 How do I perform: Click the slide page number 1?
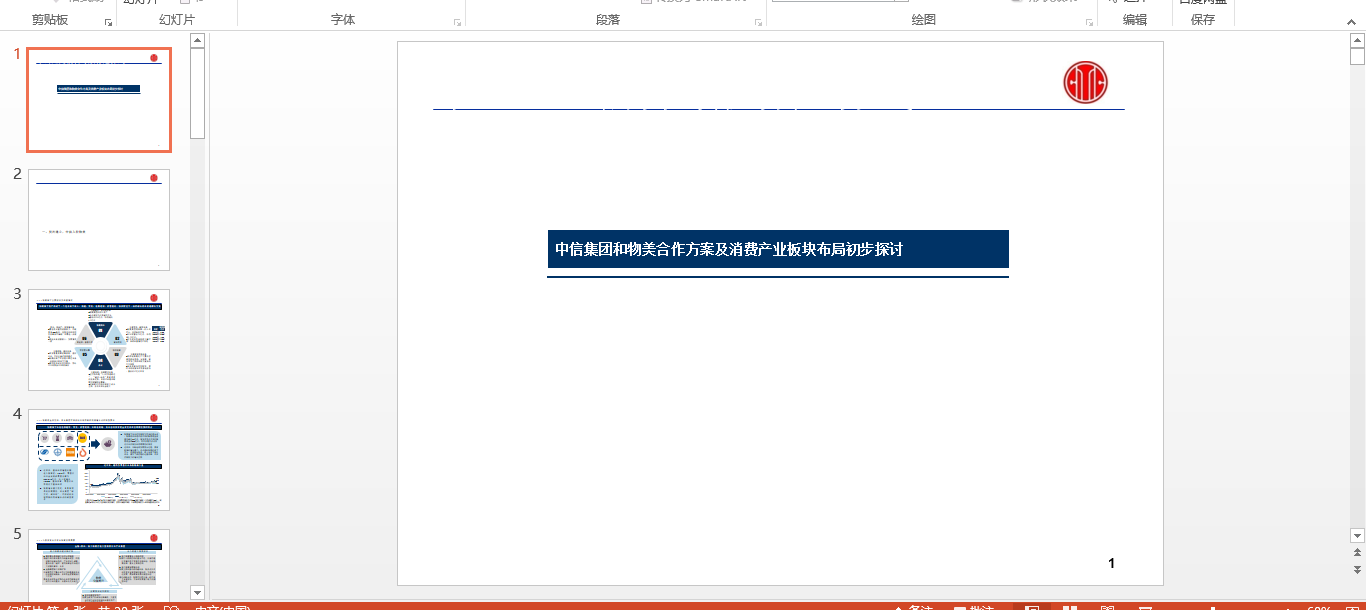click(x=1111, y=563)
